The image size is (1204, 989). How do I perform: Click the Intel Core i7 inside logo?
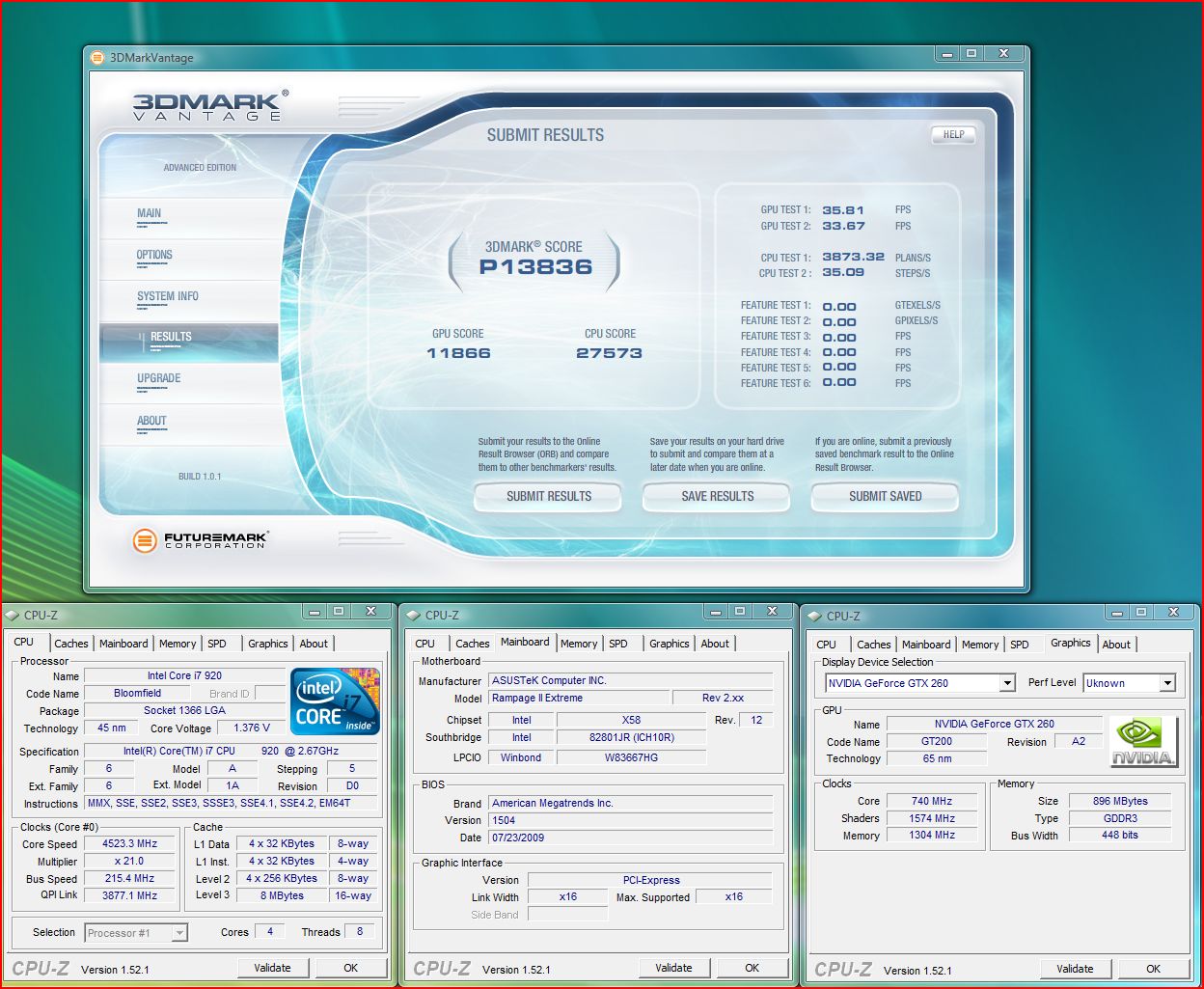tap(335, 701)
